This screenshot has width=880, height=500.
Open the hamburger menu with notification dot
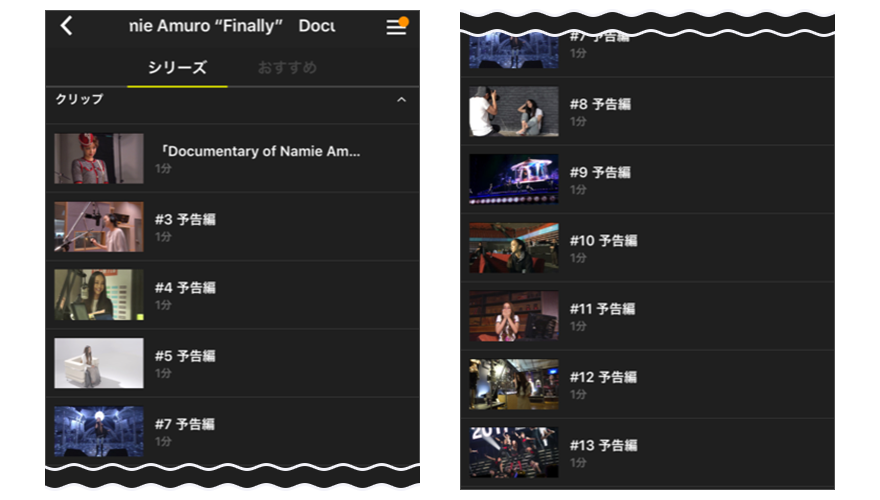tap(397, 26)
